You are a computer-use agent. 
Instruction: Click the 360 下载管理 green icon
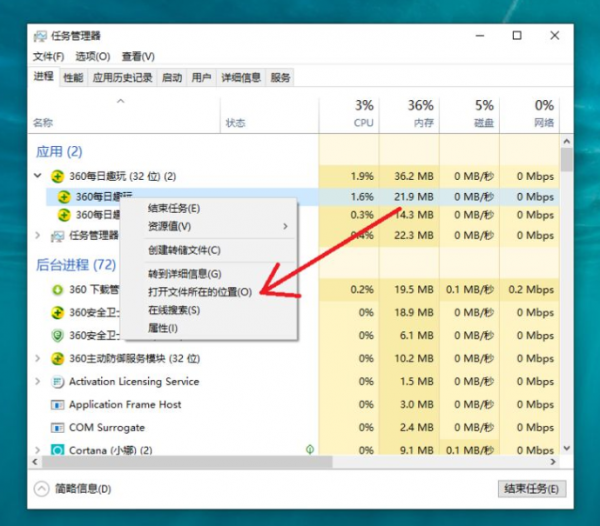57,290
